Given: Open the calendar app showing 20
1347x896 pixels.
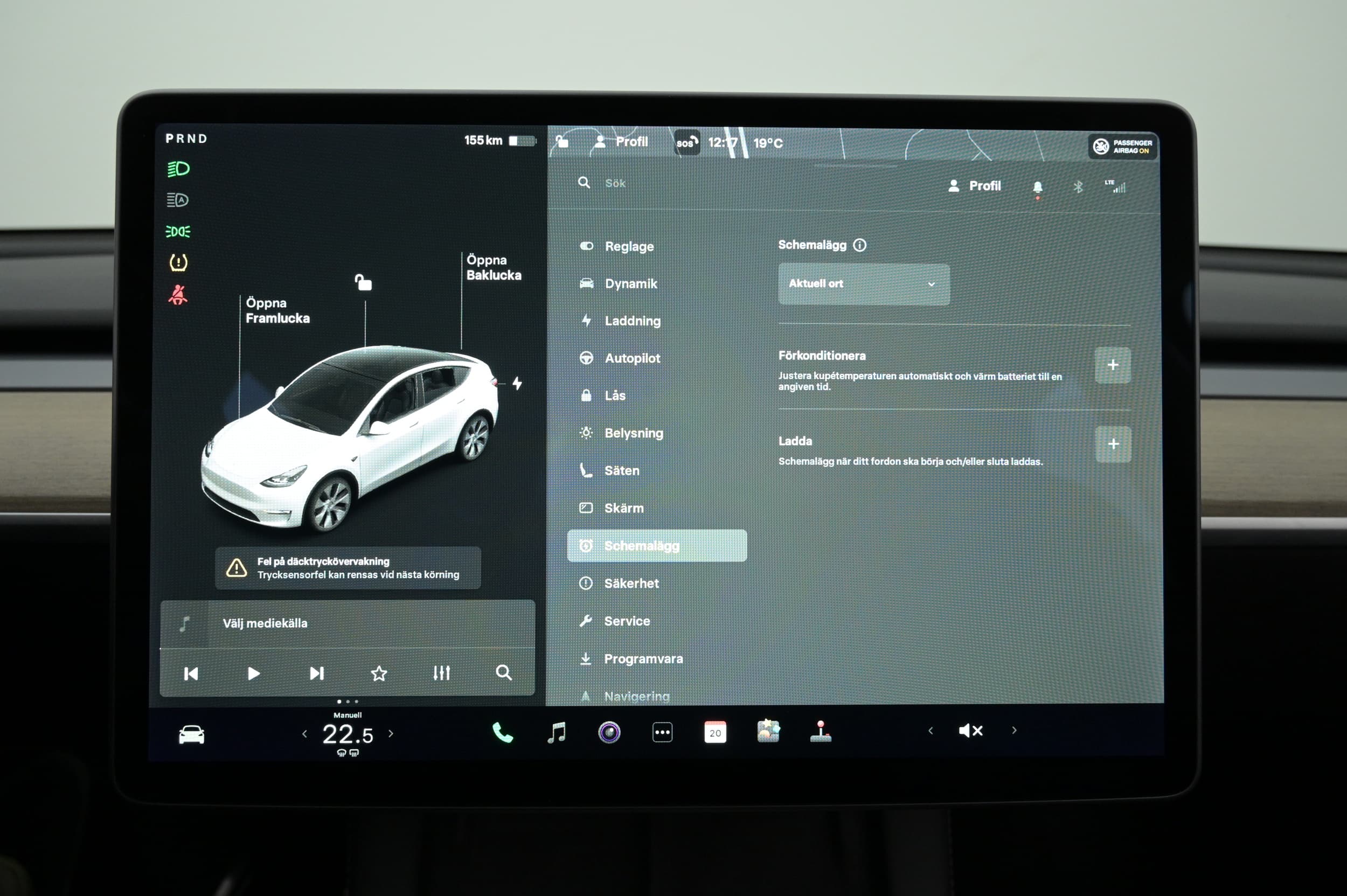Looking at the screenshot, I should [x=715, y=732].
